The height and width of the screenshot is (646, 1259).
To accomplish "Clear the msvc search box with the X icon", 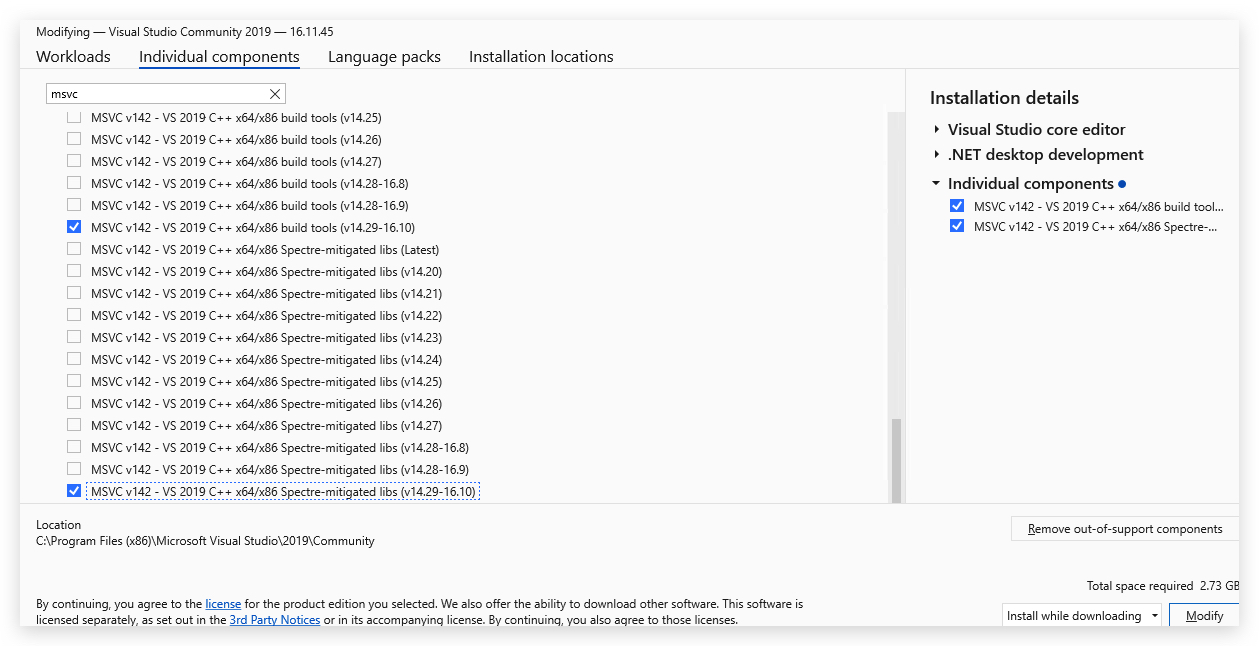I will click(x=275, y=94).
